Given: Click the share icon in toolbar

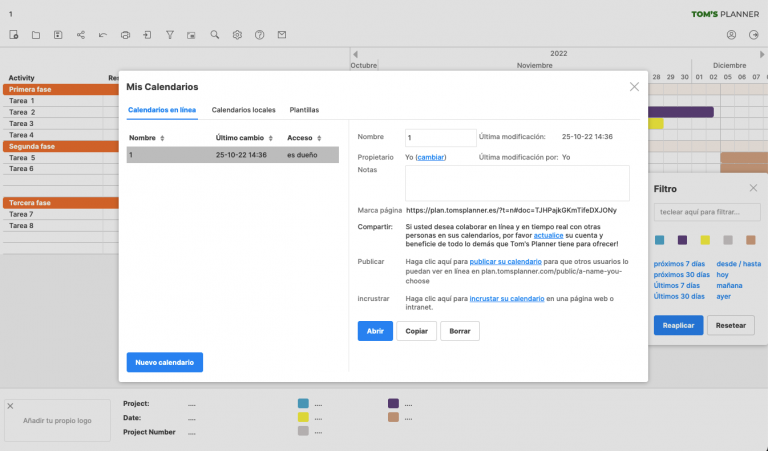Looking at the screenshot, I should pyautogui.click(x=81, y=35).
